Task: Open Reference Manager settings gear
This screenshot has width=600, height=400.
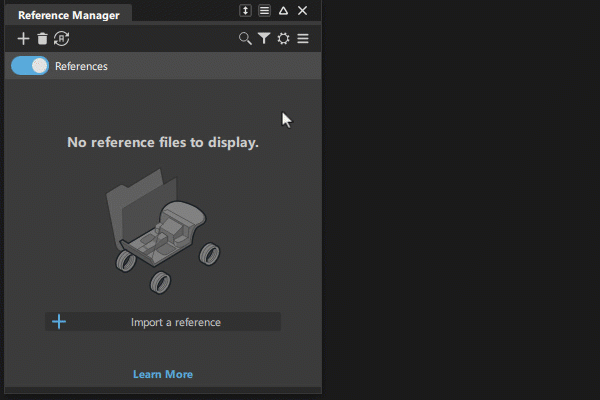Action: click(284, 39)
